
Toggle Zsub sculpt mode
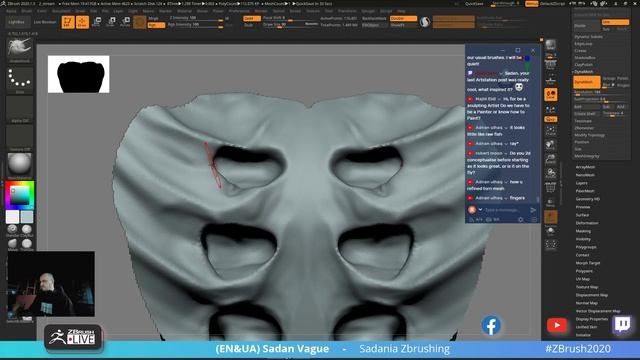tap(249, 25)
